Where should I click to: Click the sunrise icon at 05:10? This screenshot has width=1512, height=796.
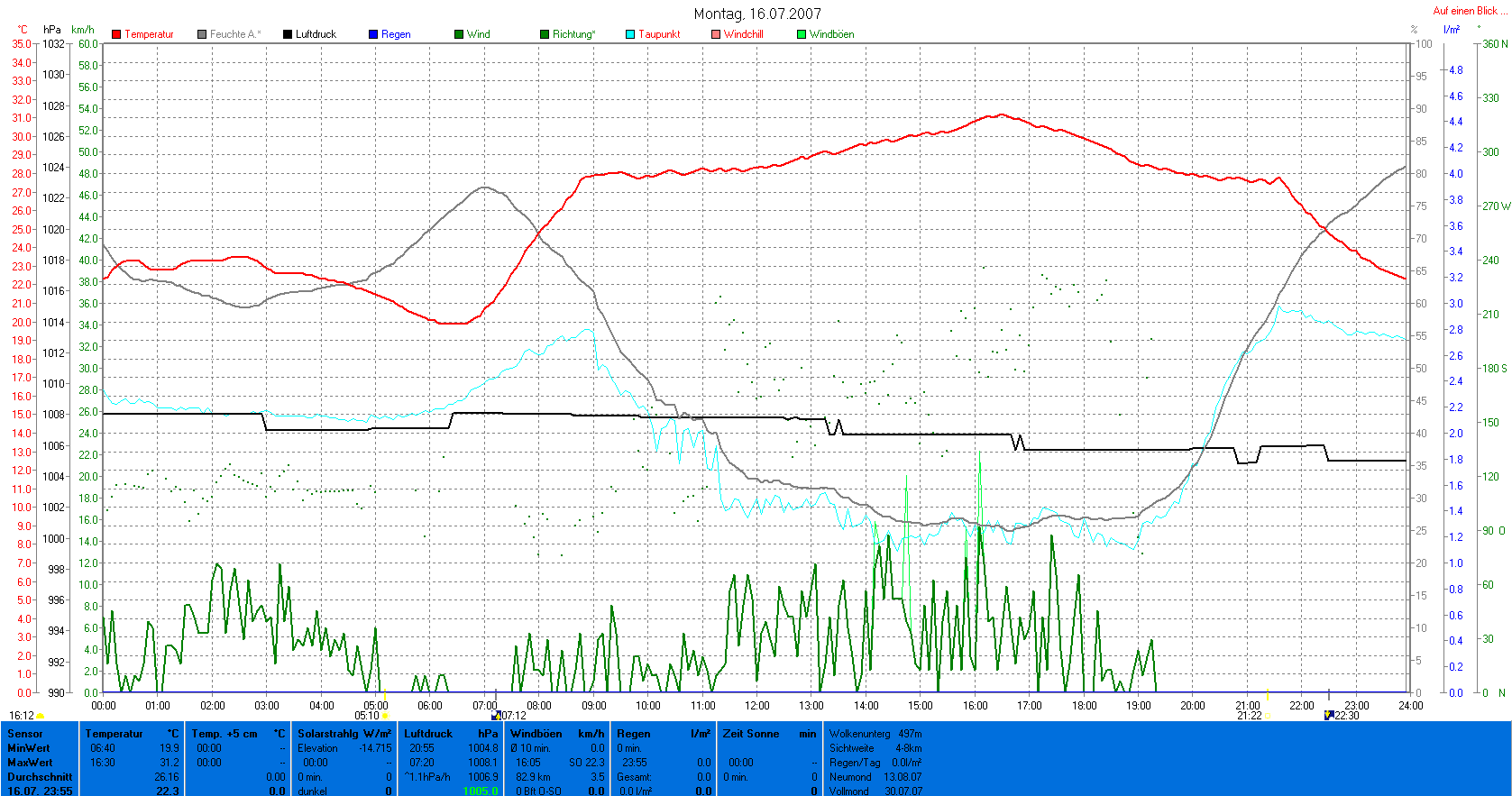click(x=385, y=716)
